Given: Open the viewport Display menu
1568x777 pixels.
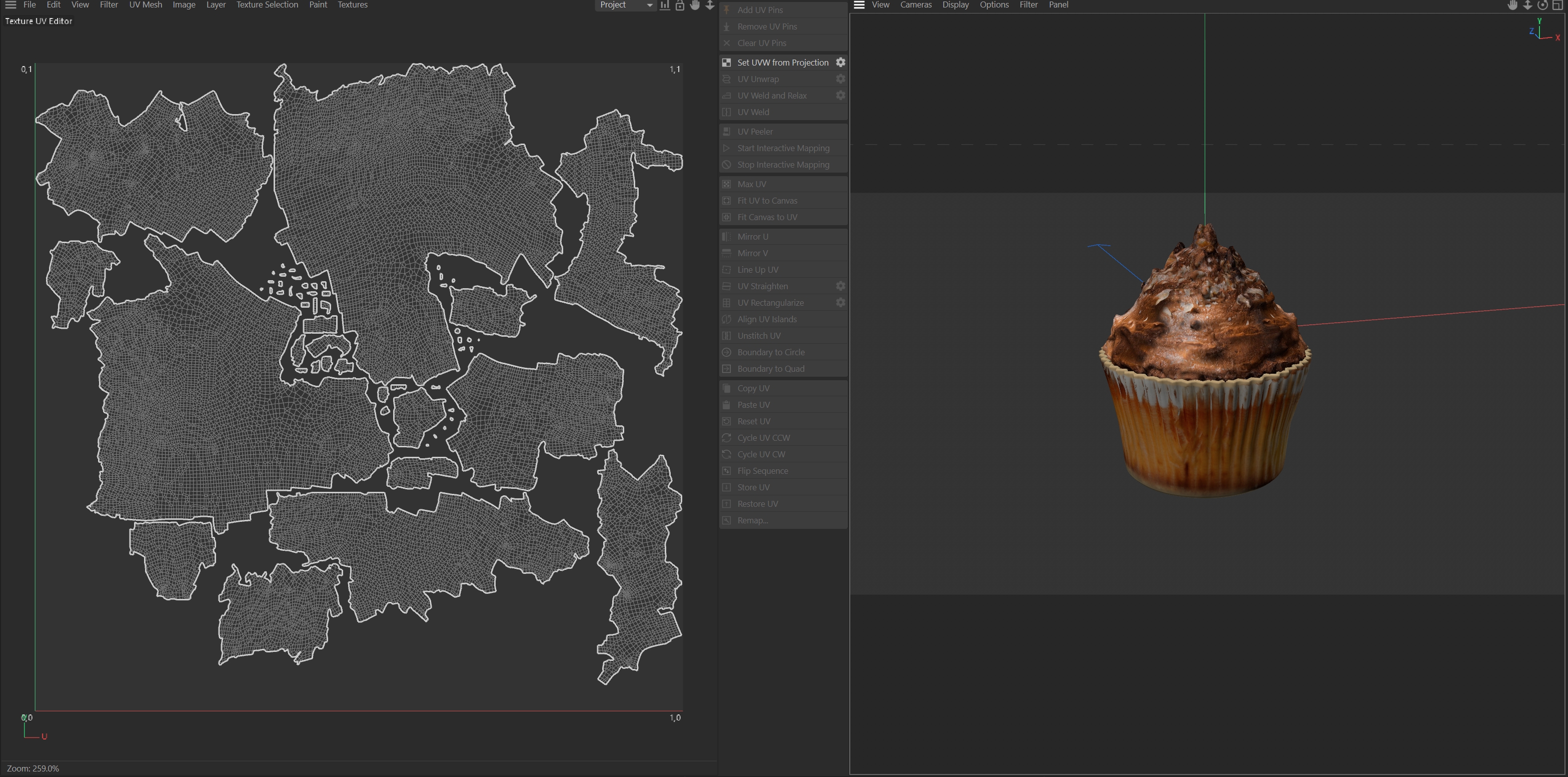Looking at the screenshot, I should tap(955, 5).
